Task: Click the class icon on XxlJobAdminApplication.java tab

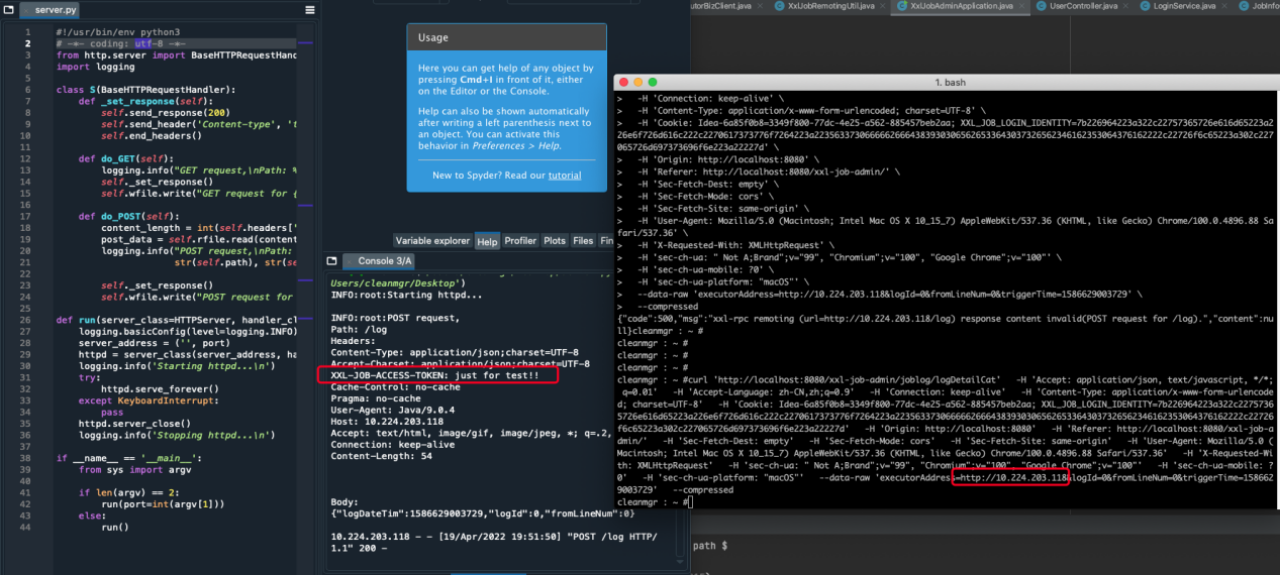Action: point(902,6)
